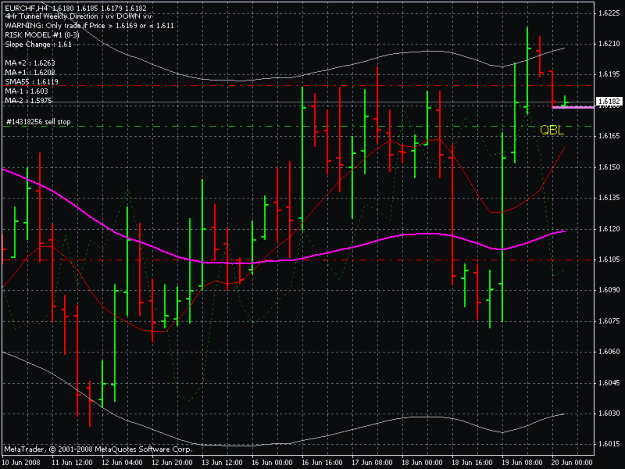
Task: Select the '11 Jun 12:00' time label
Action: click(72, 462)
